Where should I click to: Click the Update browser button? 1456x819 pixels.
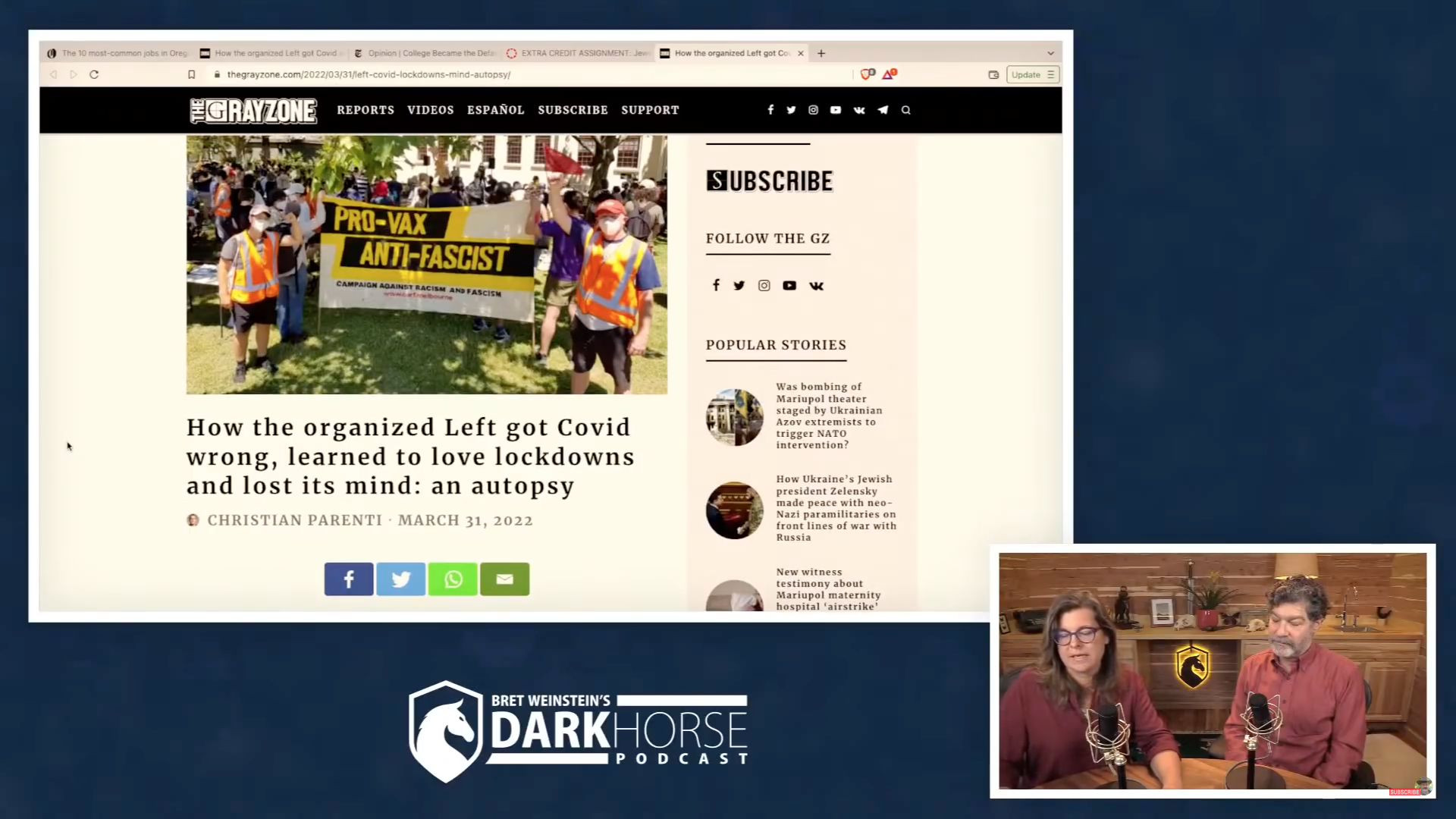tap(1033, 74)
